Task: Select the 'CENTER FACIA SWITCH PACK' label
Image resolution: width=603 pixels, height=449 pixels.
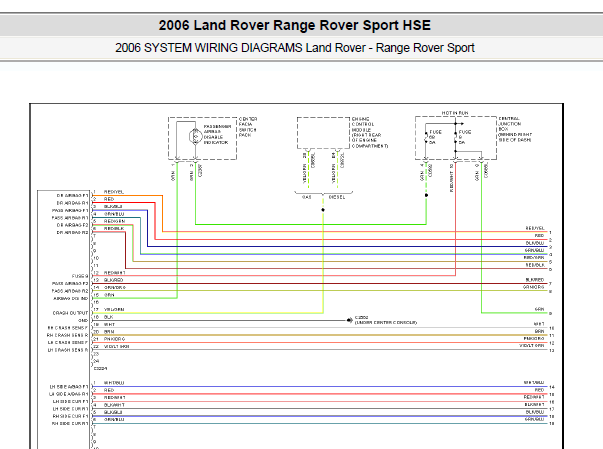Action: click(248, 127)
